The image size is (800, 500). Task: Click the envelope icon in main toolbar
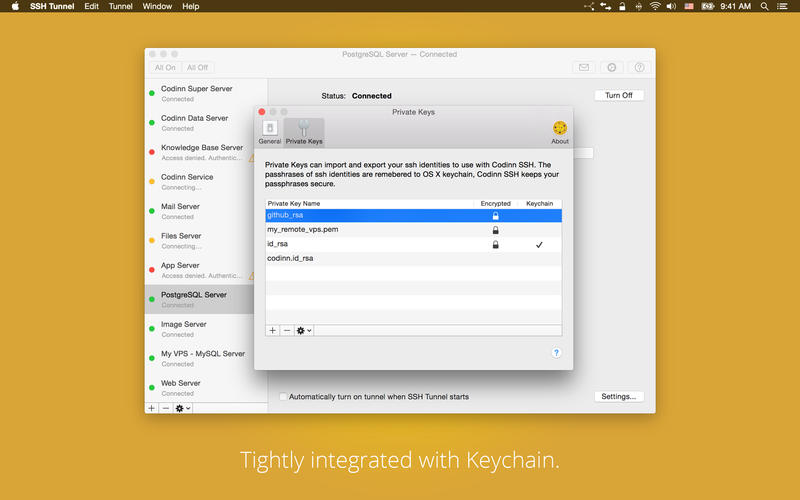click(584, 68)
